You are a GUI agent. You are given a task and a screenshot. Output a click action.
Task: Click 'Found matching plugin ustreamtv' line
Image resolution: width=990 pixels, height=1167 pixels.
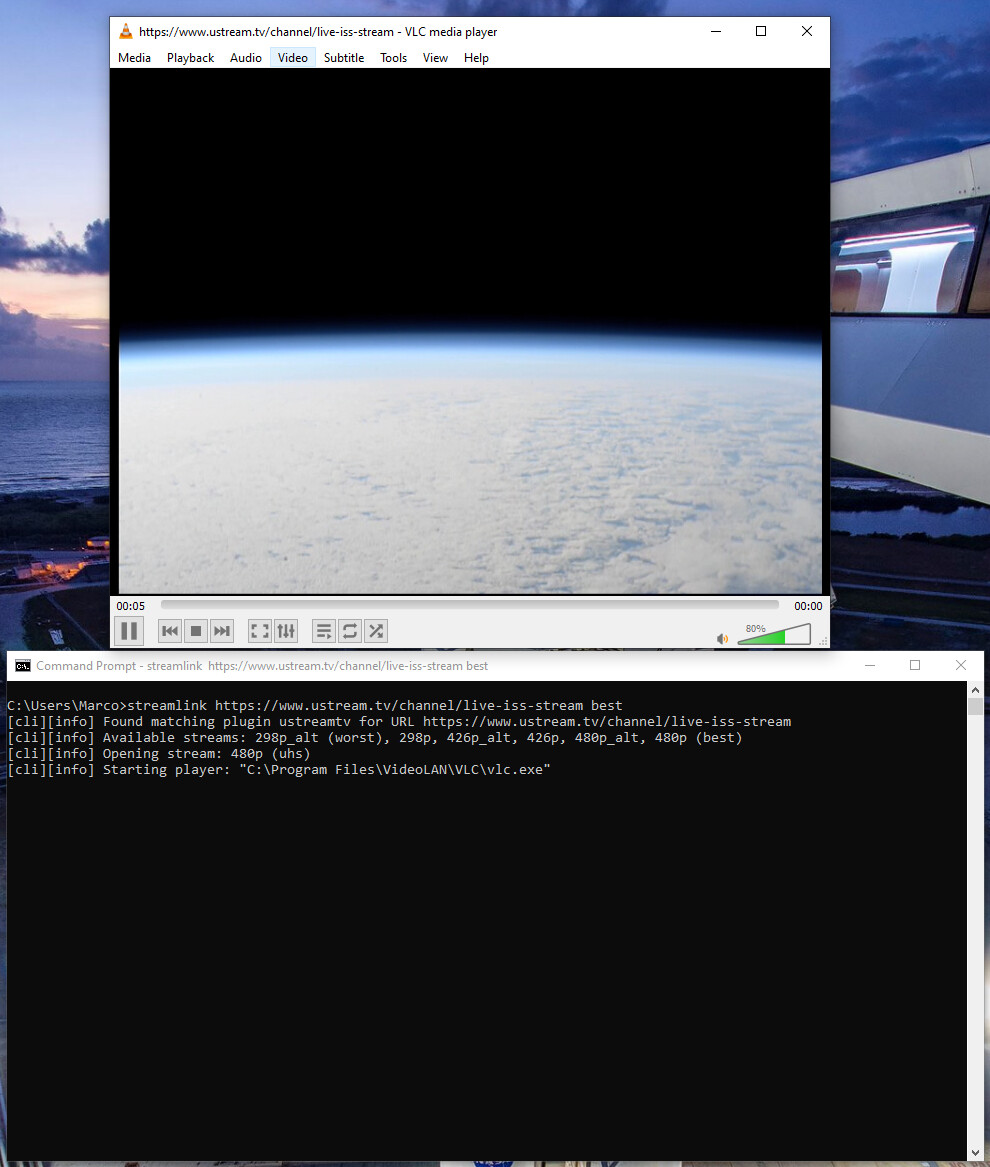click(399, 721)
